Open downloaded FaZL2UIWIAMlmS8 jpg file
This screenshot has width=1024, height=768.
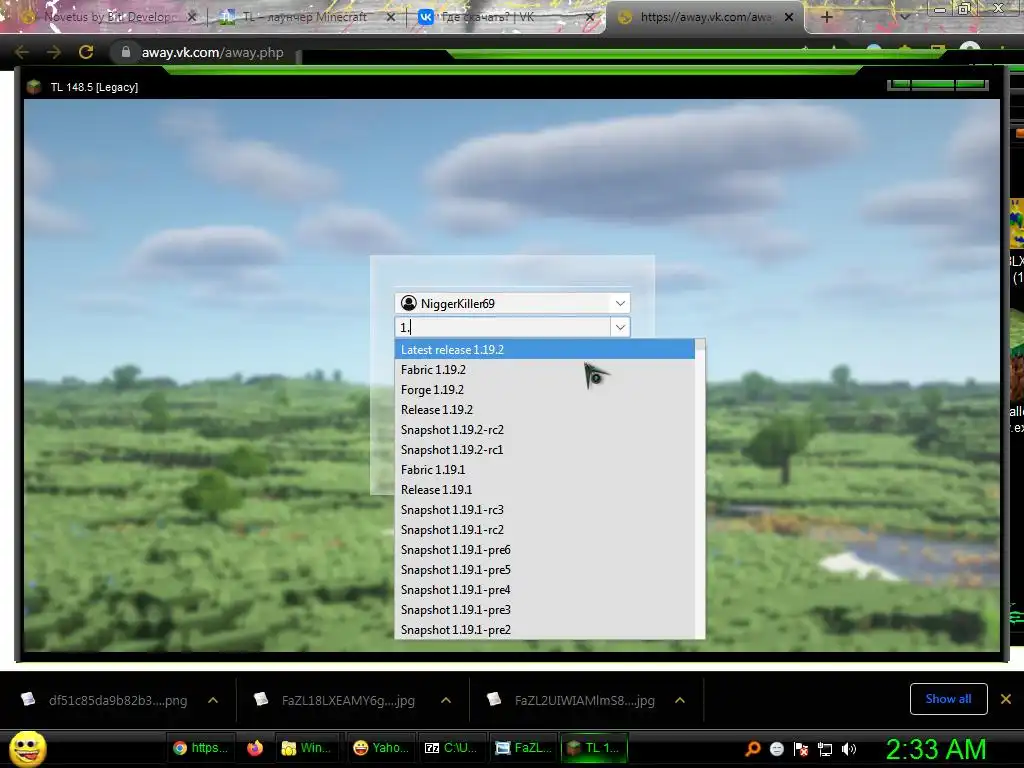point(571,700)
